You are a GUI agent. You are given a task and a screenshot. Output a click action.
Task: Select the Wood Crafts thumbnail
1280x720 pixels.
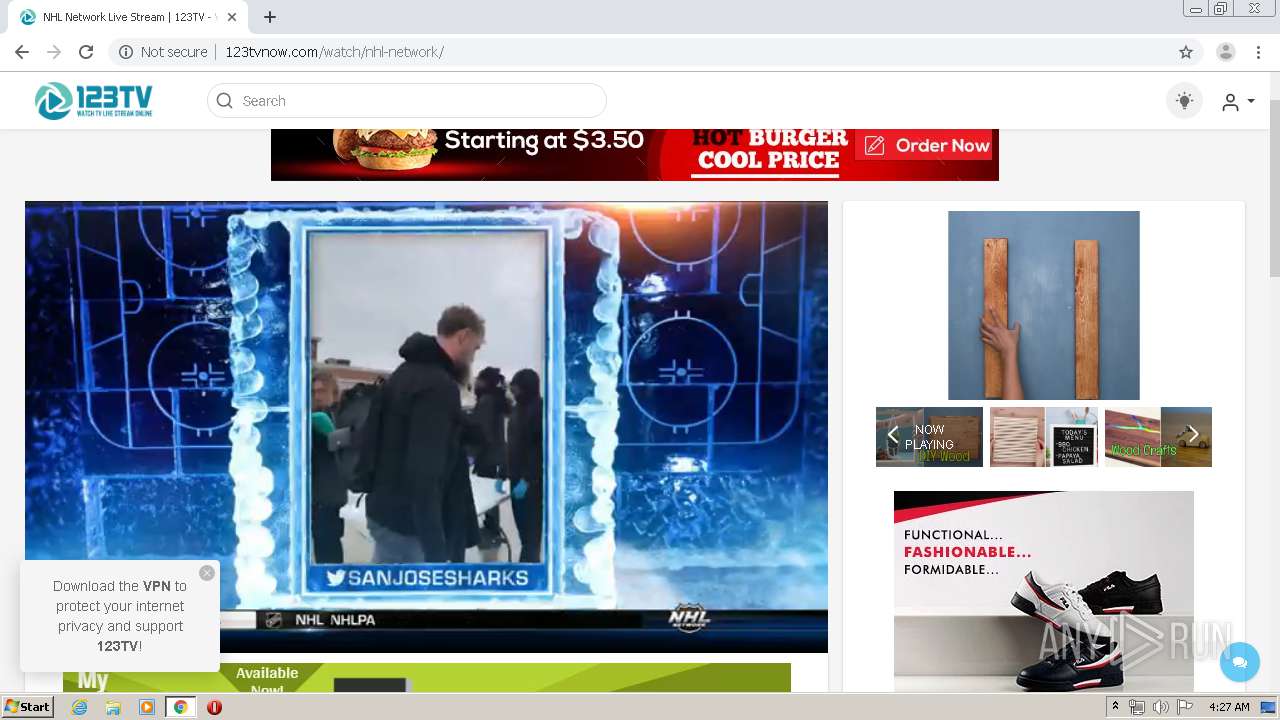tap(1158, 437)
